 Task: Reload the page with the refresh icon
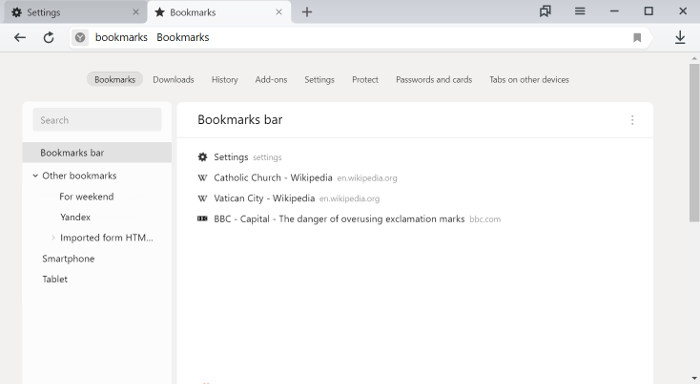49,38
